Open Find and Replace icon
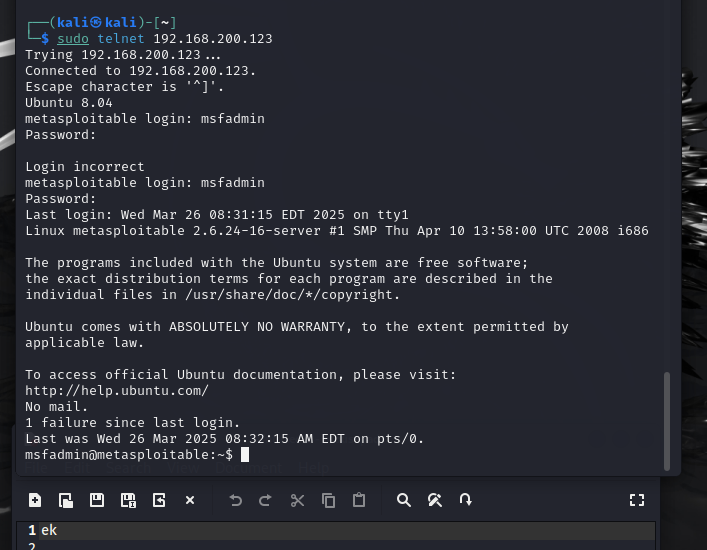707x550 pixels. point(435,500)
